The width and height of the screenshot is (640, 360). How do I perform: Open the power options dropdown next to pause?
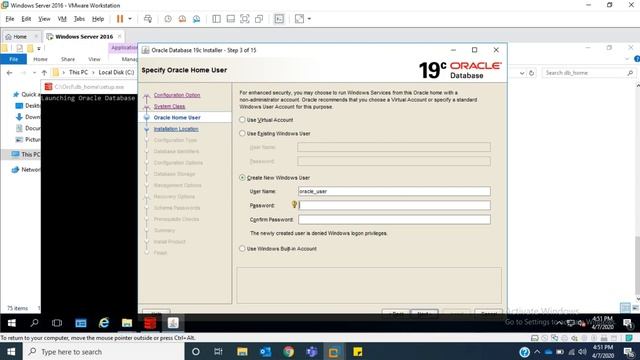click(x=130, y=19)
